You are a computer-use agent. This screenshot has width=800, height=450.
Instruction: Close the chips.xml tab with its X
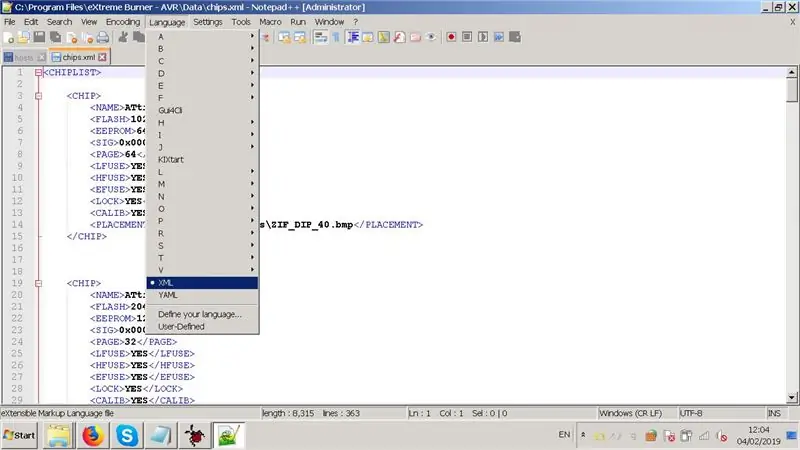[103, 57]
